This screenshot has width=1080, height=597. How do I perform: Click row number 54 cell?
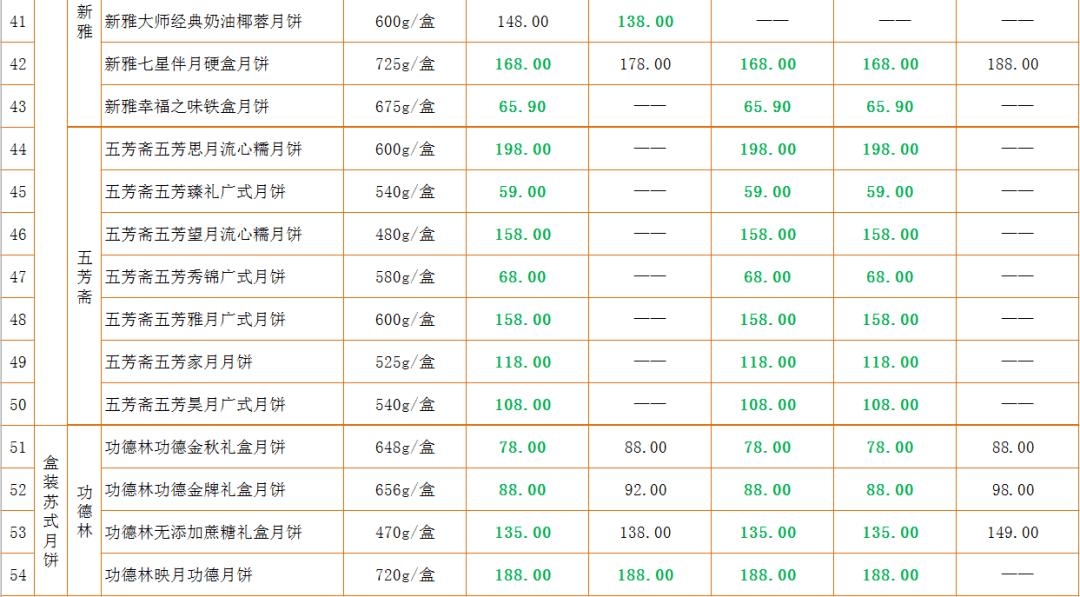pos(18,575)
